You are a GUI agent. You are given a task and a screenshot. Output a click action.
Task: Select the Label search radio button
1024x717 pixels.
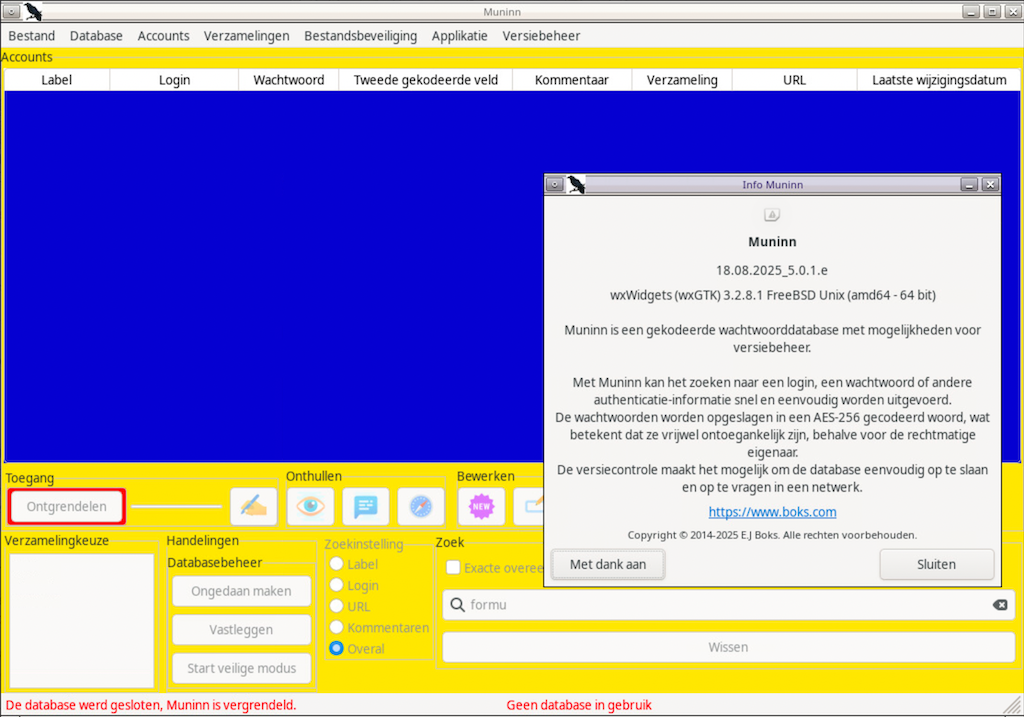(336, 564)
